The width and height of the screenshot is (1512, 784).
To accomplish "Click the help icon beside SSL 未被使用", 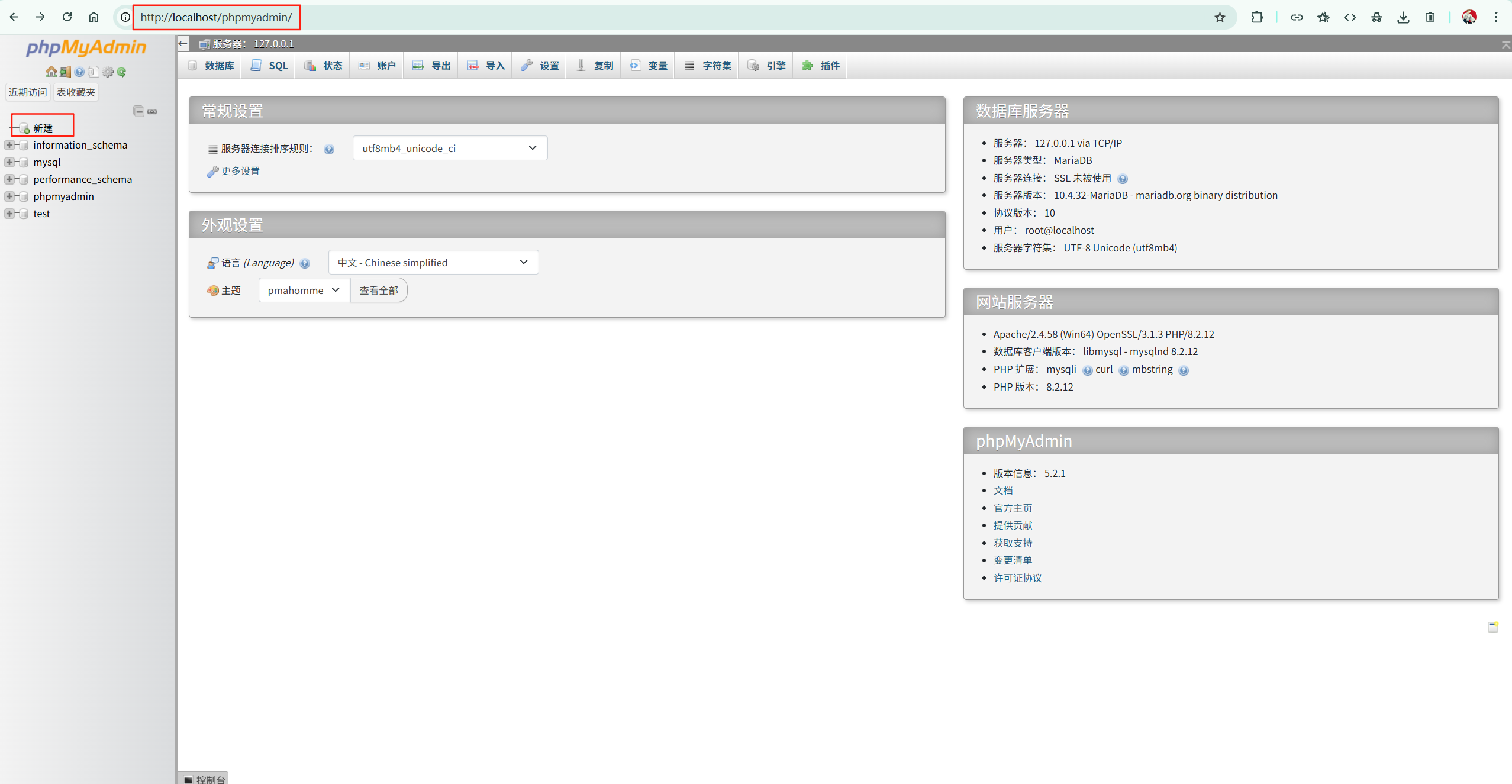I will pyautogui.click(x=1123, y=179).
